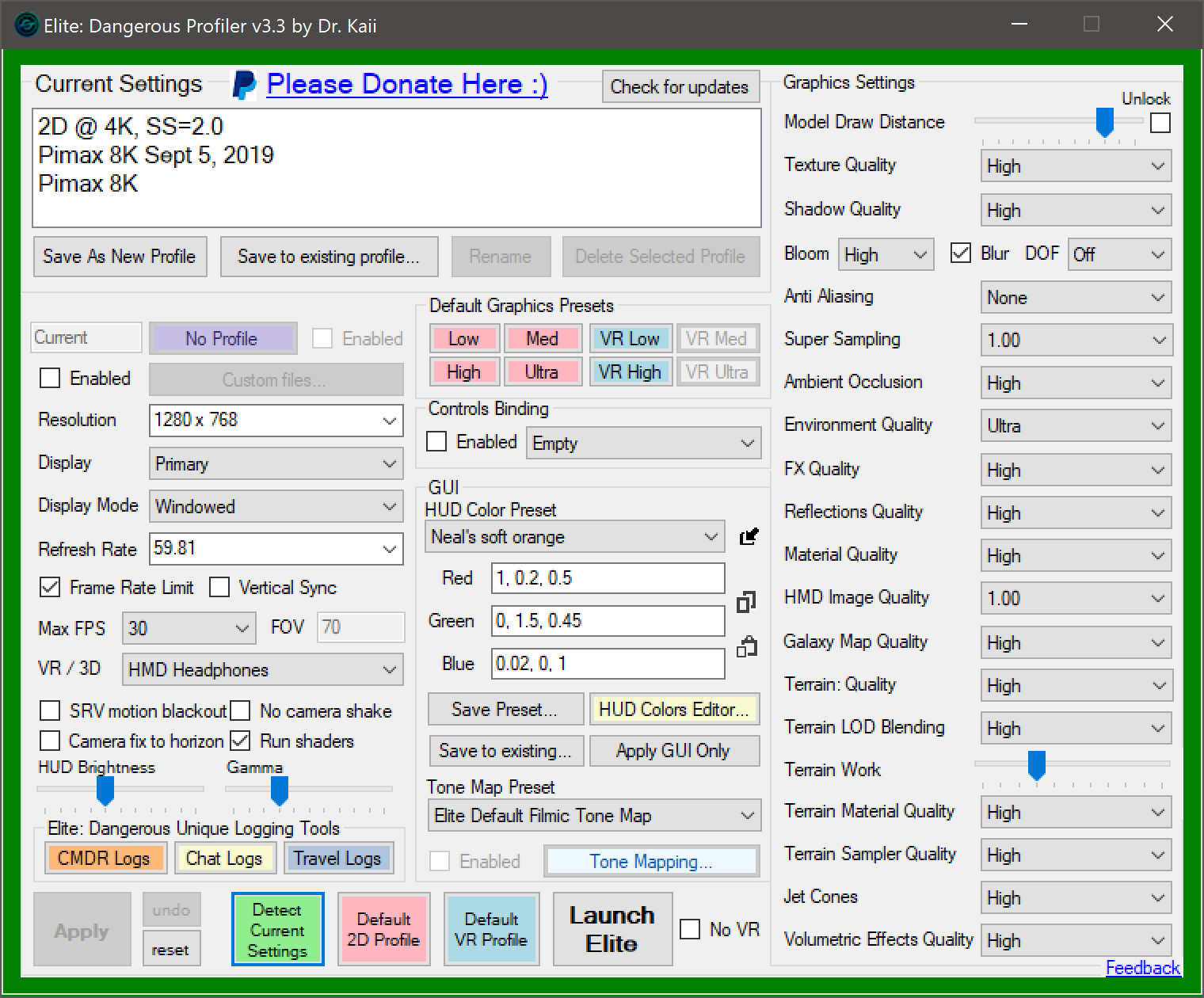This screenshot has width=1204, height=998.
Task: Open the HUD Colors Editor
Action: tap(674, 709)
